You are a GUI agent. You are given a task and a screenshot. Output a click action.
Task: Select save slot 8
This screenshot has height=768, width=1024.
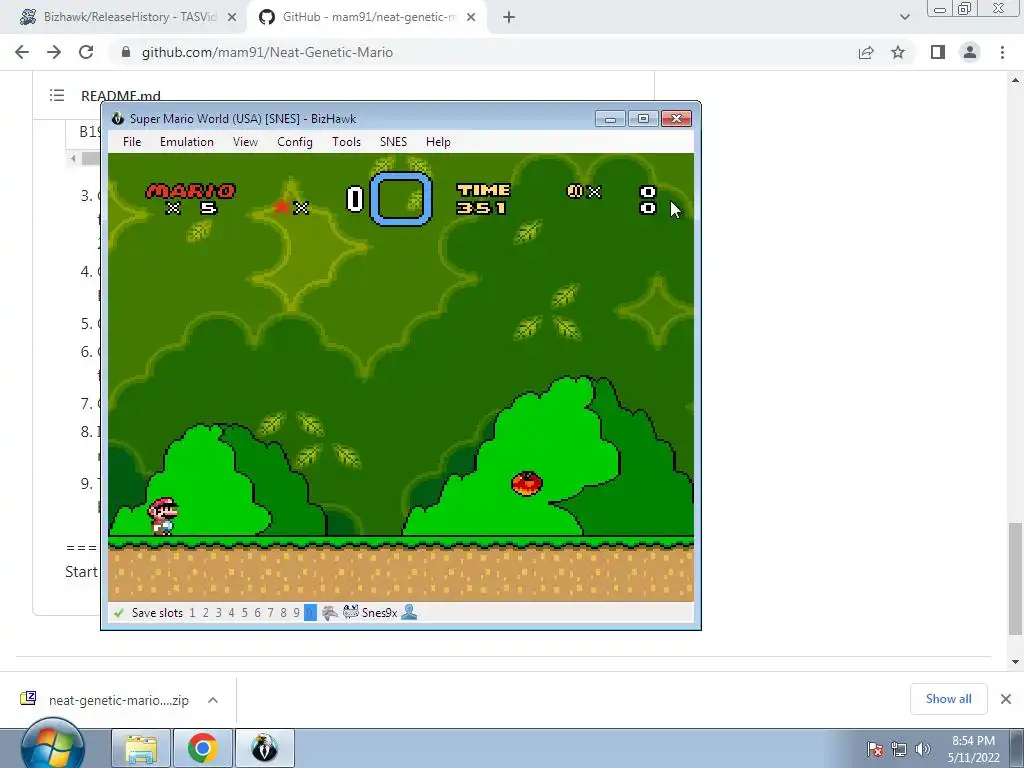(283, 613)
